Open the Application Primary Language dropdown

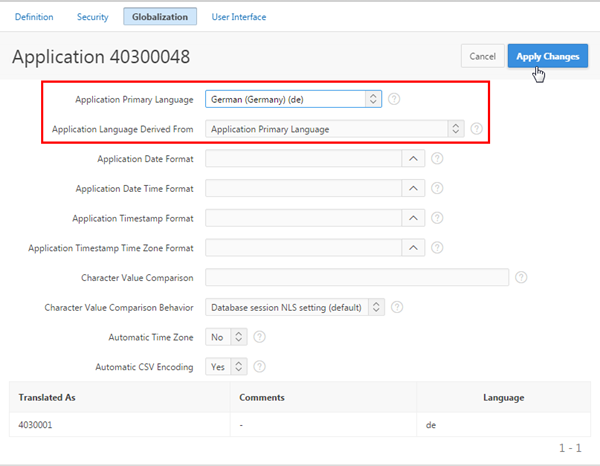click(x=293, y=99)
